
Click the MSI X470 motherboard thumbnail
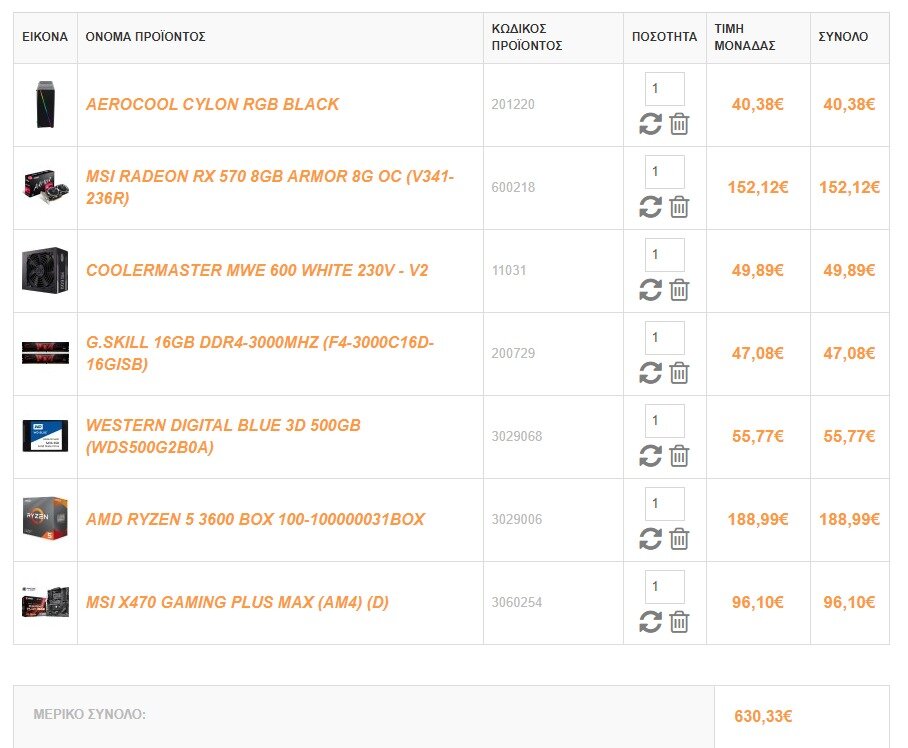(45, 602)
